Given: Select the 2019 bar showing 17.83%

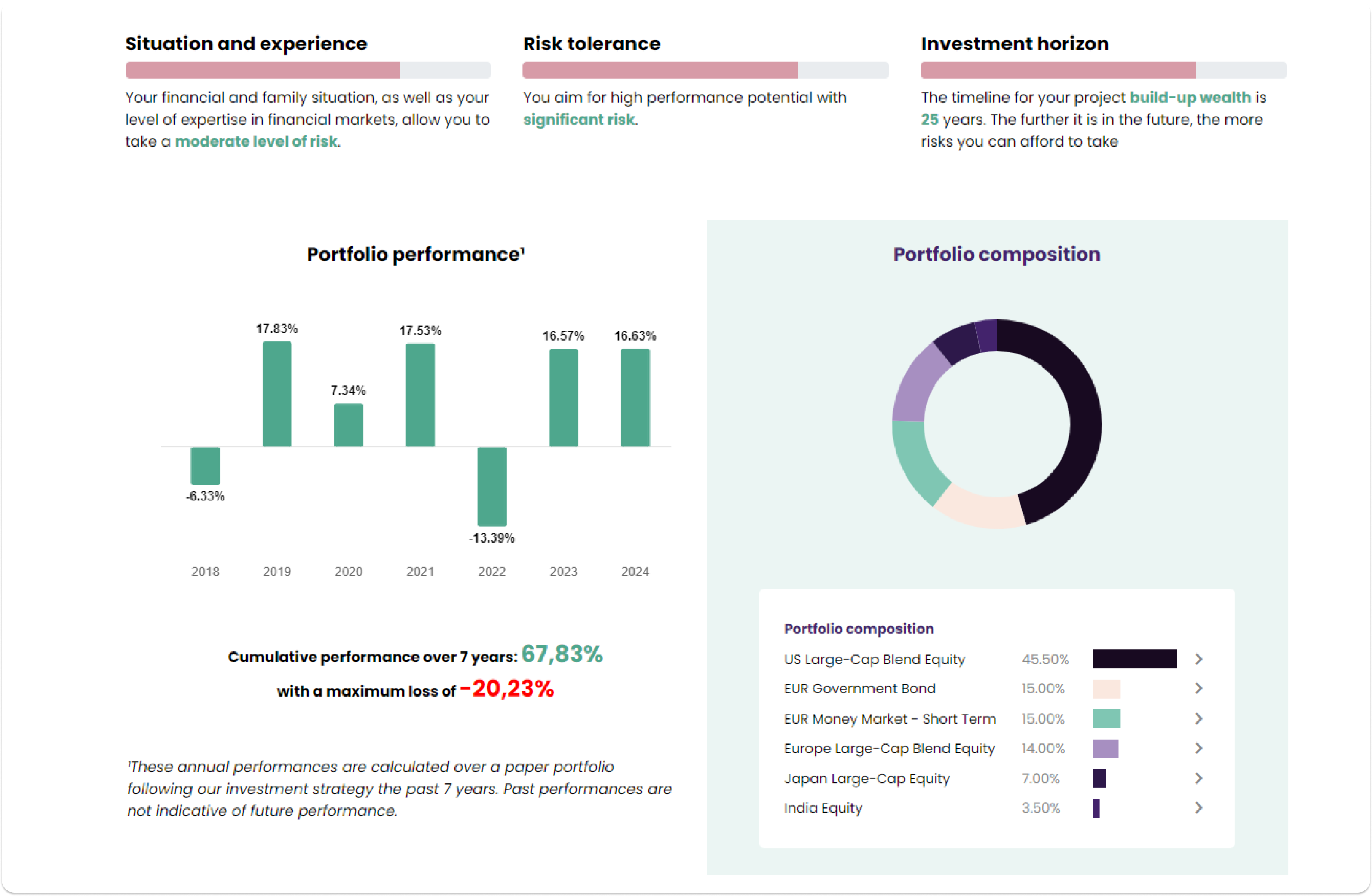Looking at the screenshot, I should click(277, 394).
